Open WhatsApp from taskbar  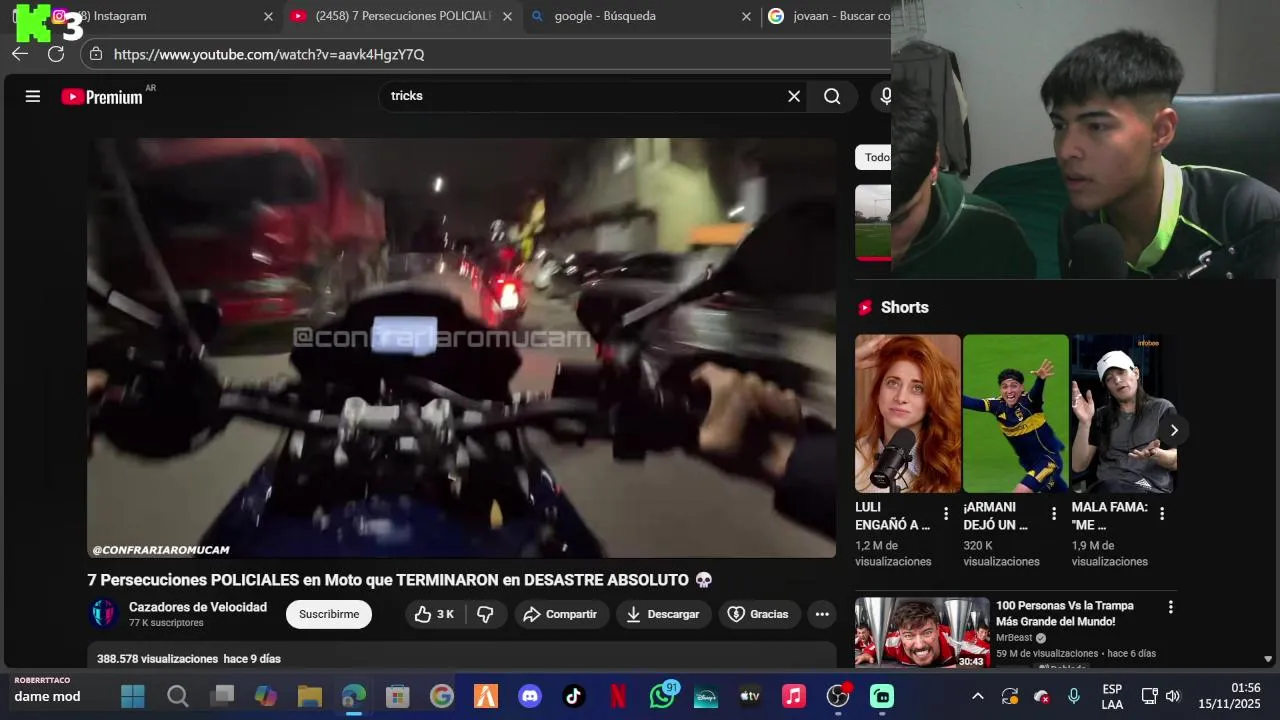click(662, 696)
